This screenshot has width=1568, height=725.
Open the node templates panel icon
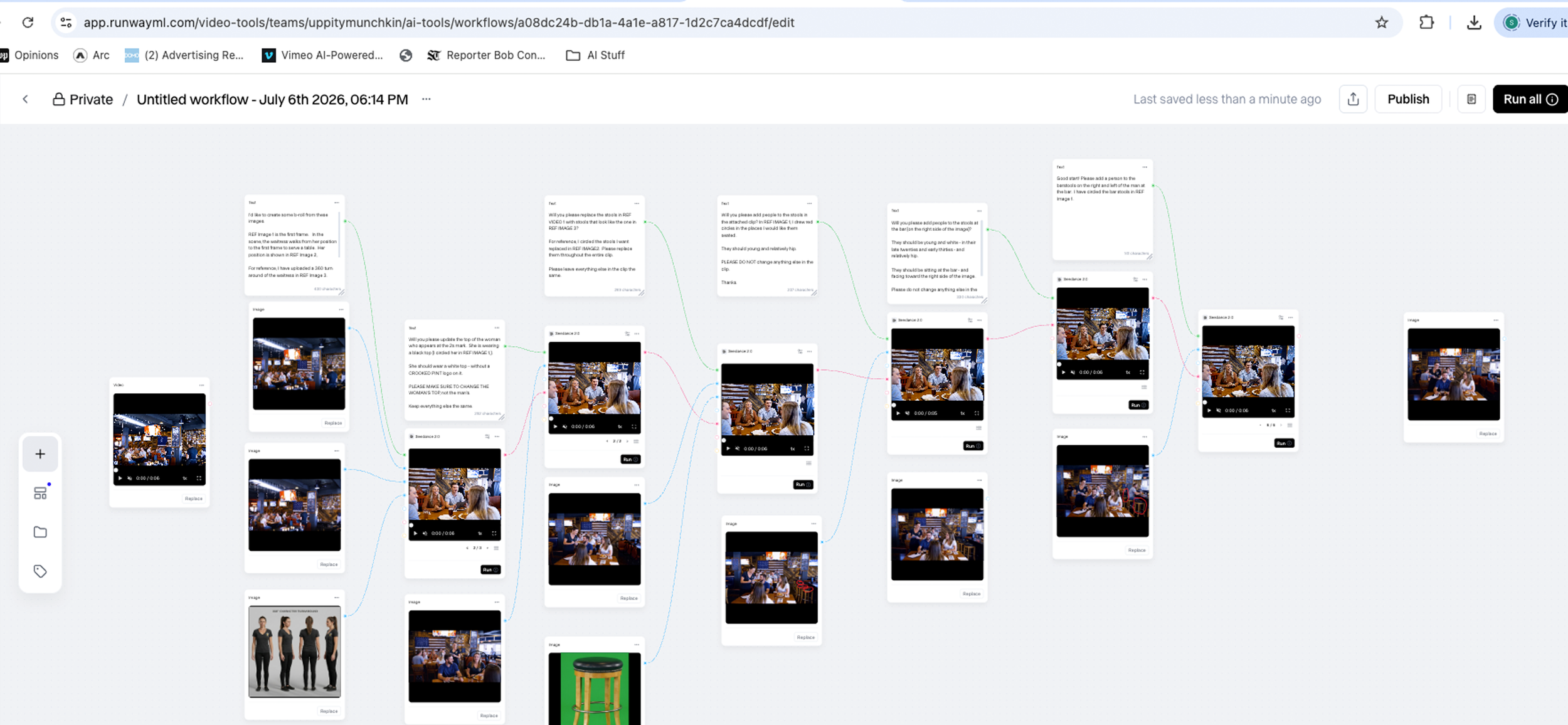(40, 493)
